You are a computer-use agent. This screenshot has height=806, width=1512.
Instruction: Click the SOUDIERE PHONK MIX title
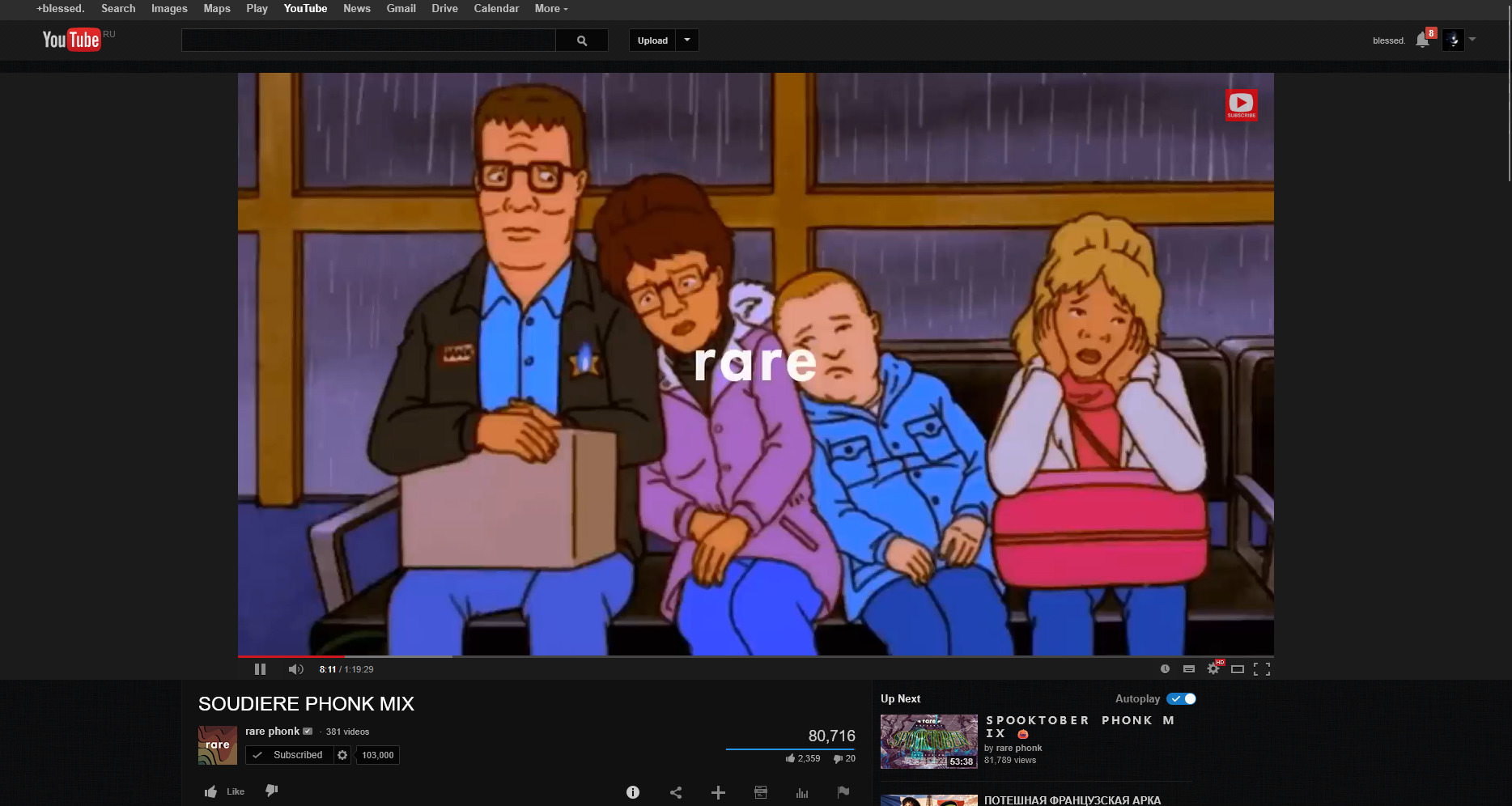coord(306,704)
